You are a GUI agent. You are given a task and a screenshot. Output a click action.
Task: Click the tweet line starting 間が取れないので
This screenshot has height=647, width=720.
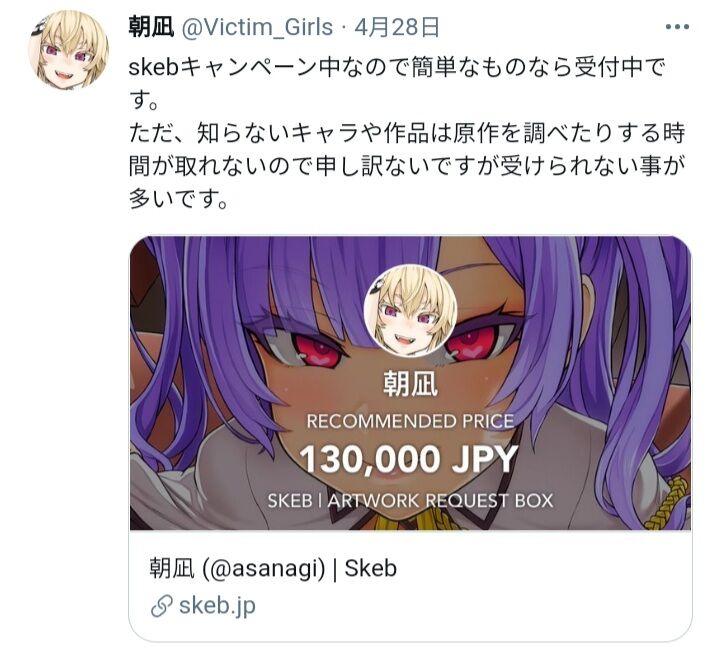(407, 166)
